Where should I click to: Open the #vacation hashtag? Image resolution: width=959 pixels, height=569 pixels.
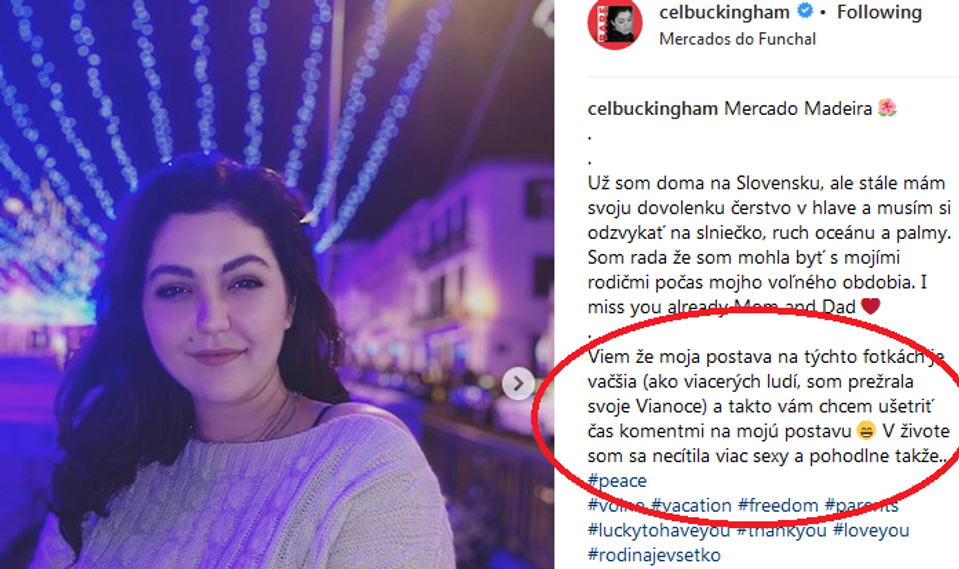point(691,506)
